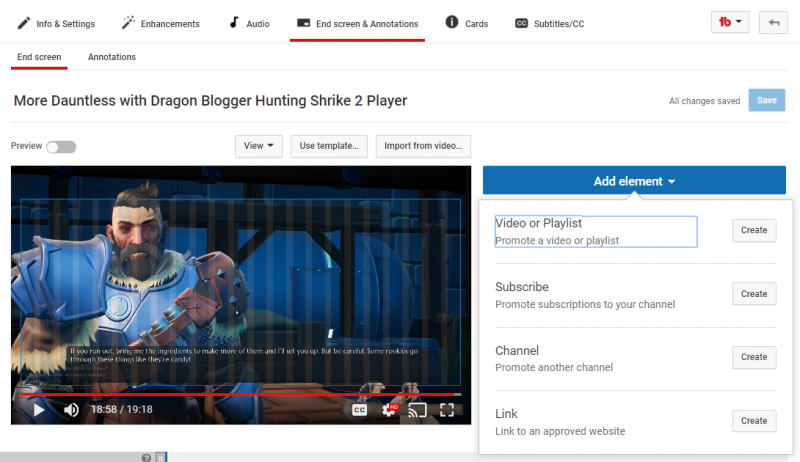This screenshot has height=462, width=800.
Task: Click the End screen tab's screen icon
Action: point(303,23)
